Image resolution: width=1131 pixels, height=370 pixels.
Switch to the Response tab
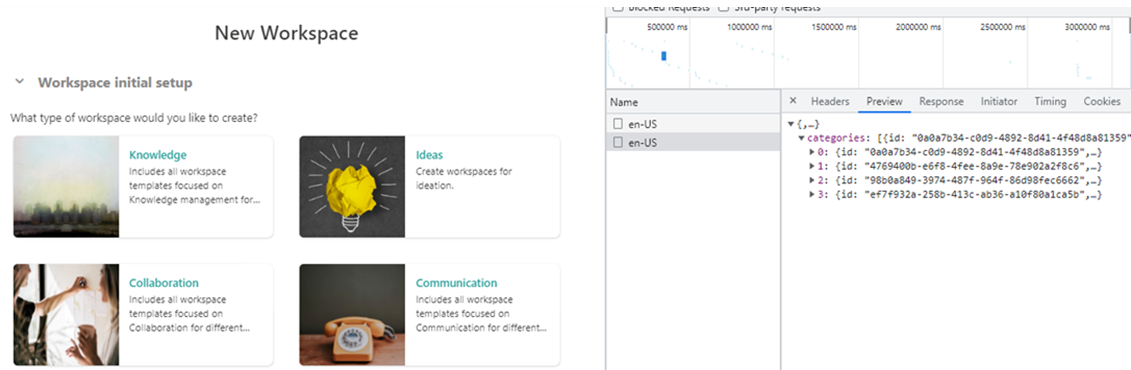pyautogui.click(x=941, y=102)
